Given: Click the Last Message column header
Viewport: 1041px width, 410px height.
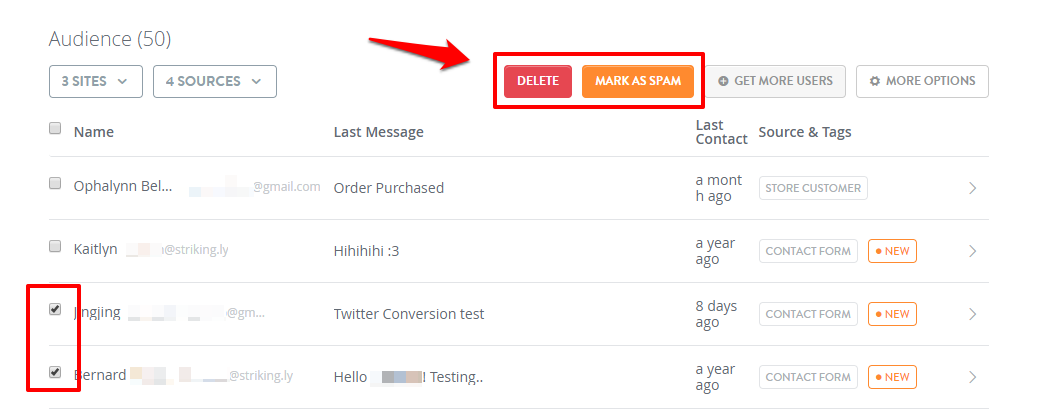Looking at the screenshot, I should [x=378, y=132].
